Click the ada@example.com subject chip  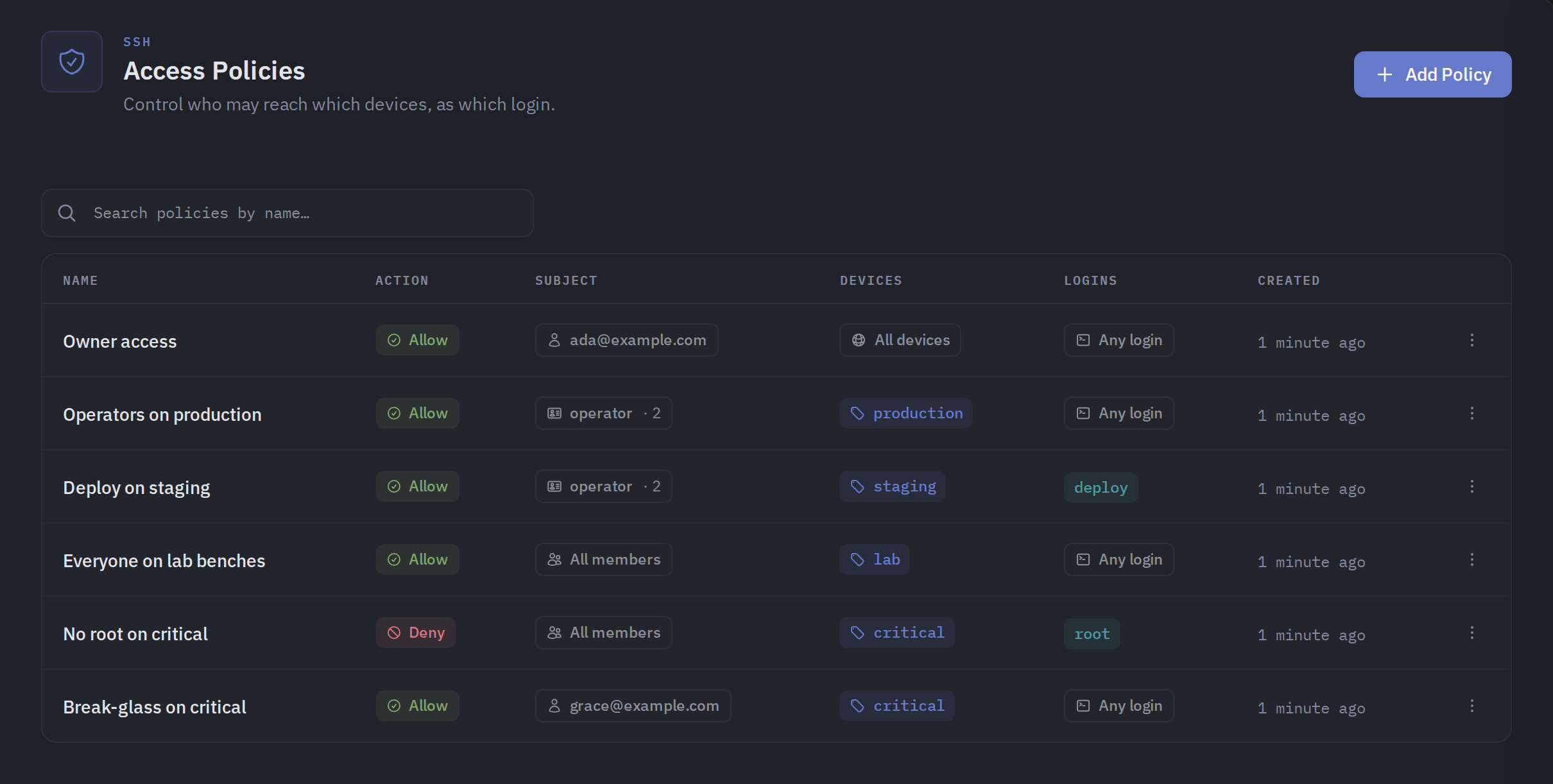627,340
